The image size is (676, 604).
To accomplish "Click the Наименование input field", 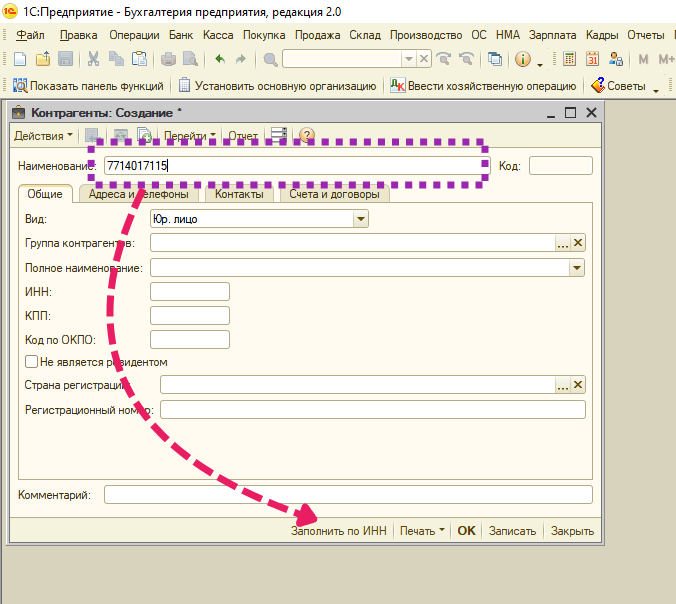I will tap(297, 166).
